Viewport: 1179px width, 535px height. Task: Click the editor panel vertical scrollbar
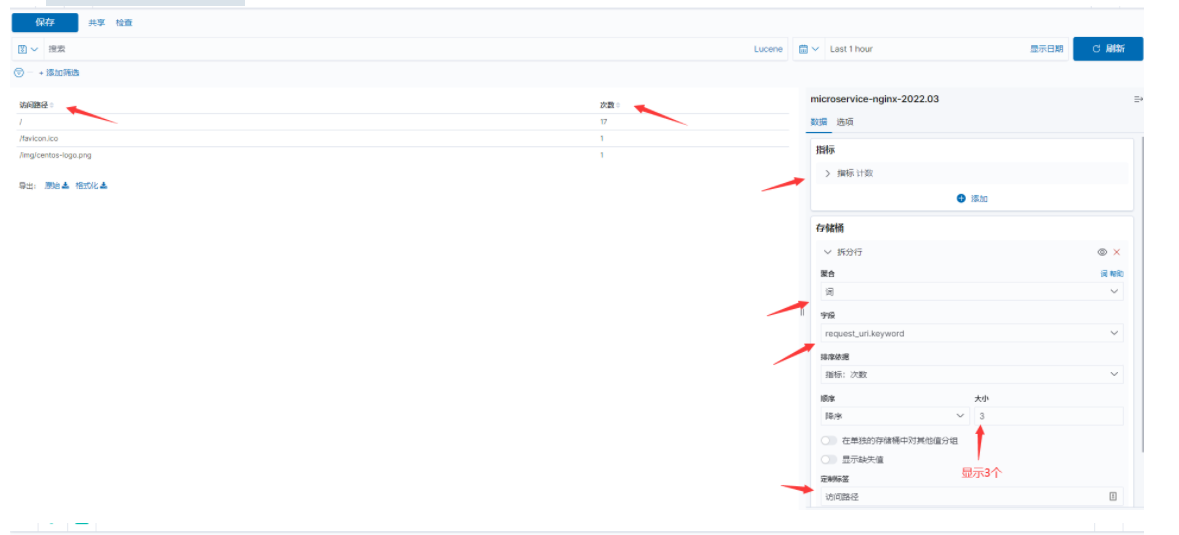tap(1142, 293)
